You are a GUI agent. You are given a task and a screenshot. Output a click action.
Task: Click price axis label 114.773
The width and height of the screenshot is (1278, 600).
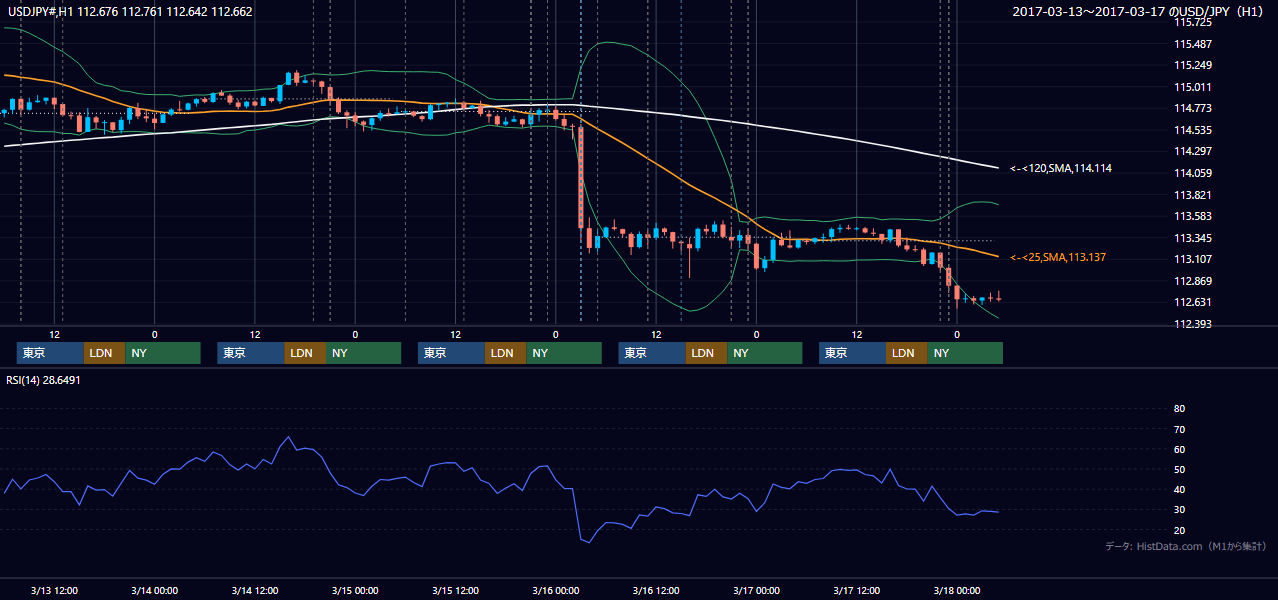pyautogui.click(x=1193, y=108)
